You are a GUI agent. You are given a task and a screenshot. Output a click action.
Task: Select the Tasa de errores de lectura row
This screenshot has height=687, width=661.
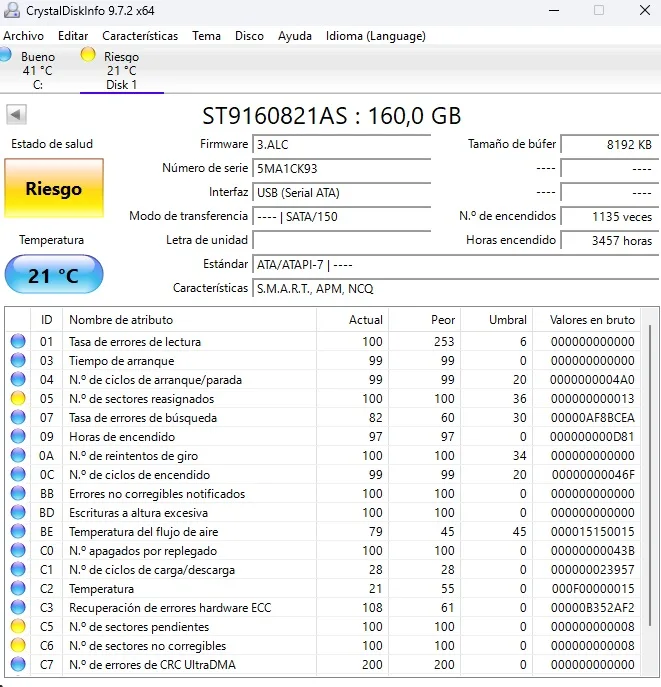coord(323,341)
